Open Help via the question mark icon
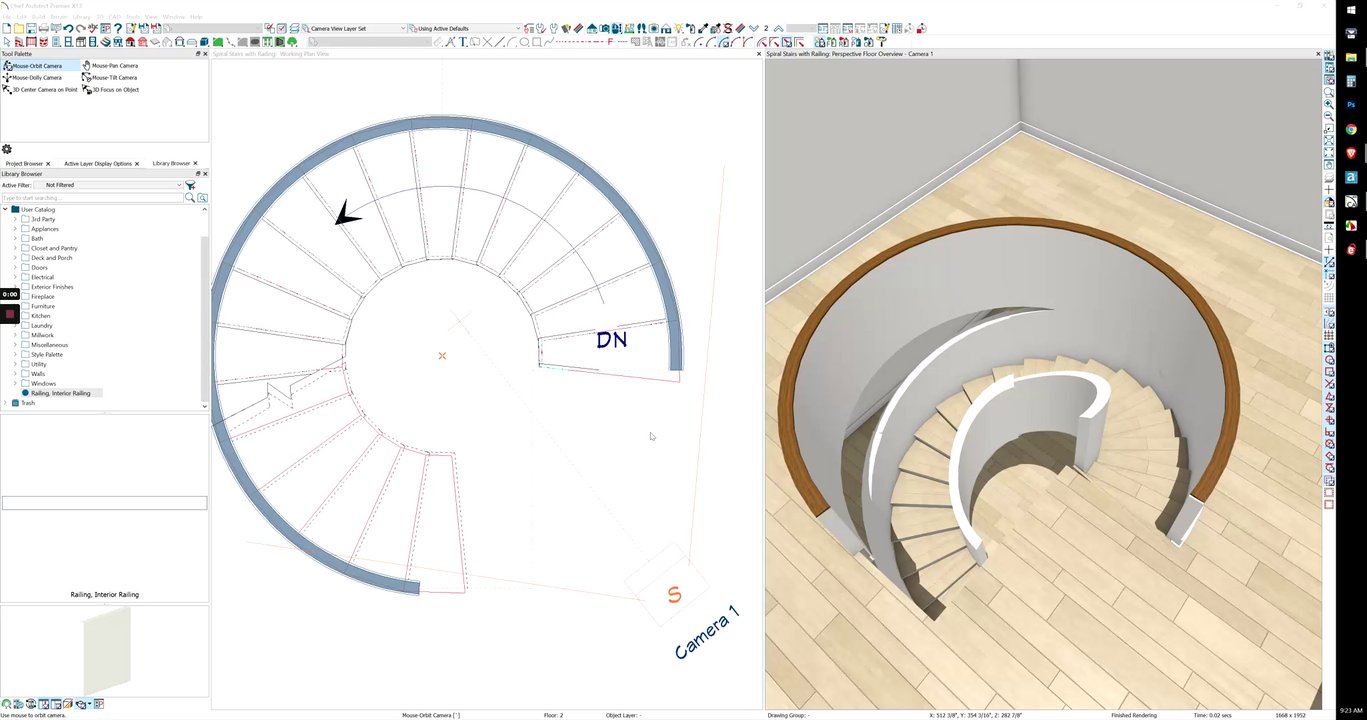Image resolution: width=1367 pixels, height=720 pixels. point(118,29)
